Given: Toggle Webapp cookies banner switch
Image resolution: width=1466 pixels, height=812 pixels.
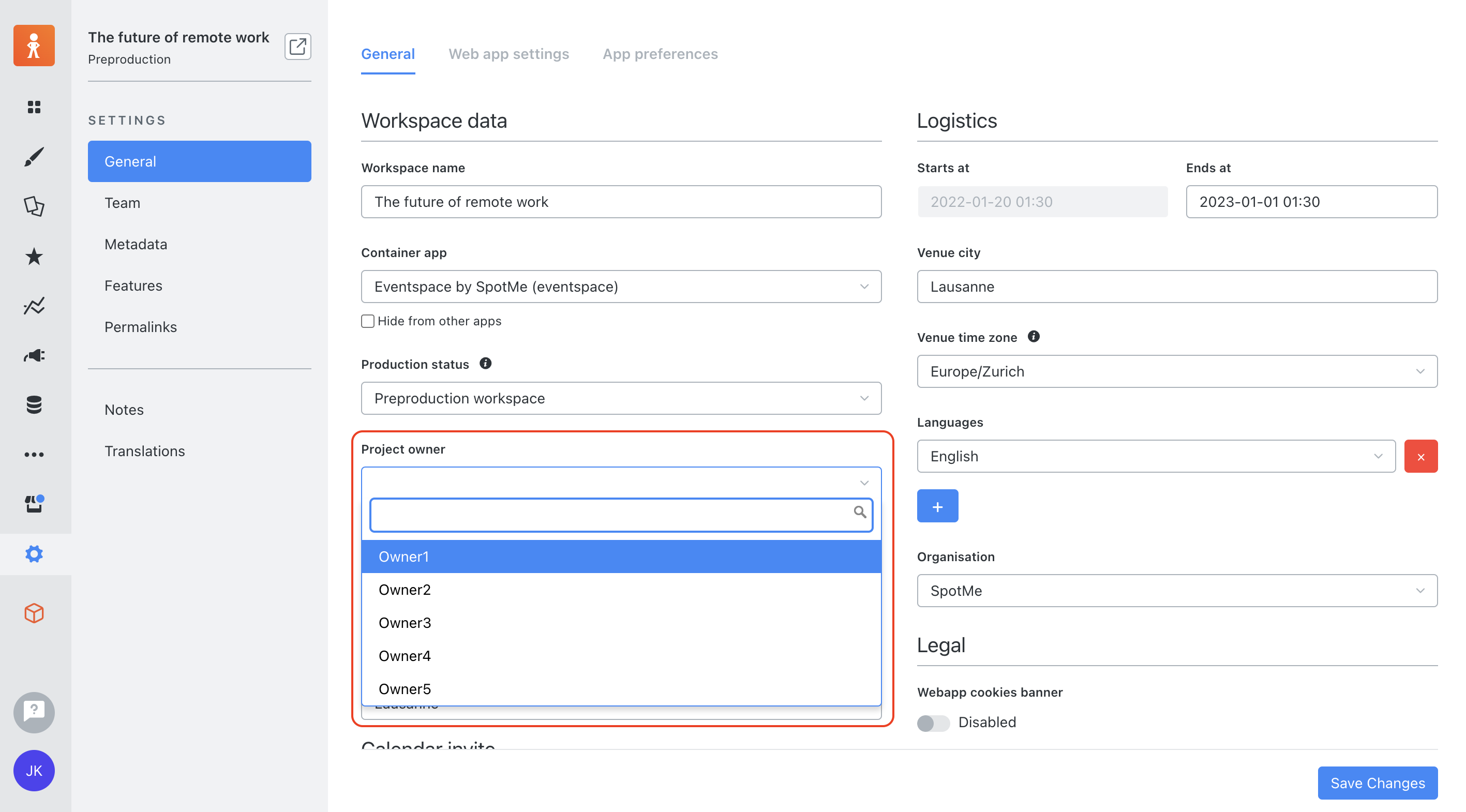Looking at the screenshot, I should coord(933,723).
